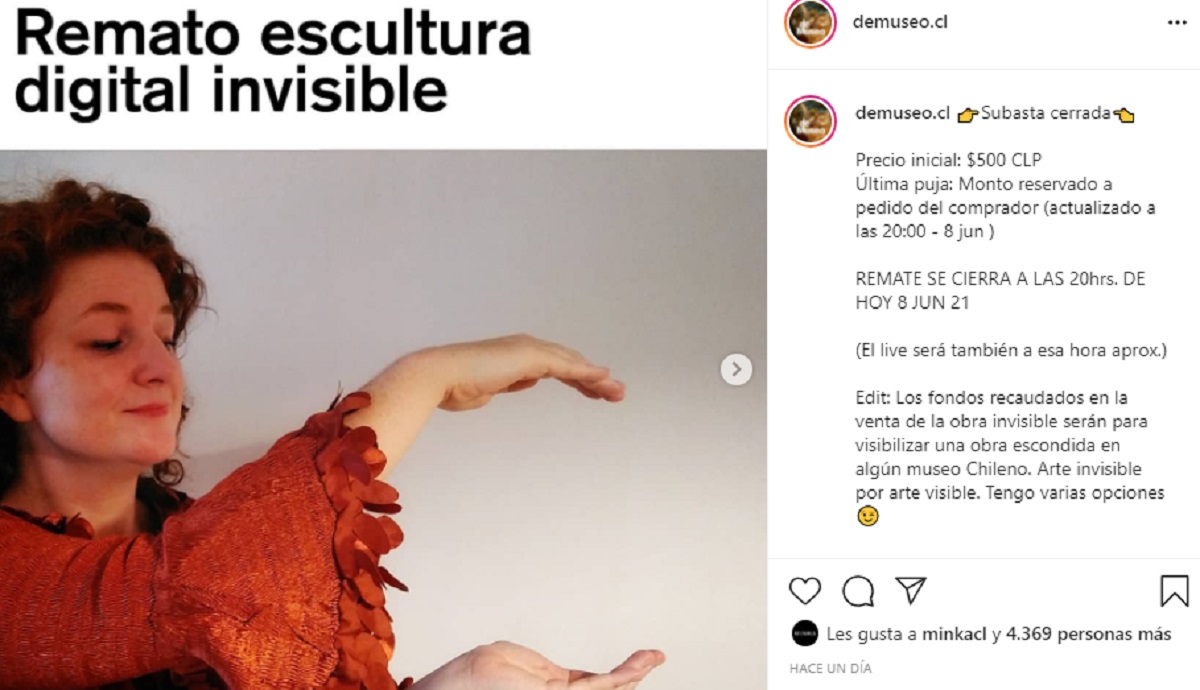1200x690 pixels.
Task: Click the HACE UN DÍA timestamp
Action: [x=830, y=668]
